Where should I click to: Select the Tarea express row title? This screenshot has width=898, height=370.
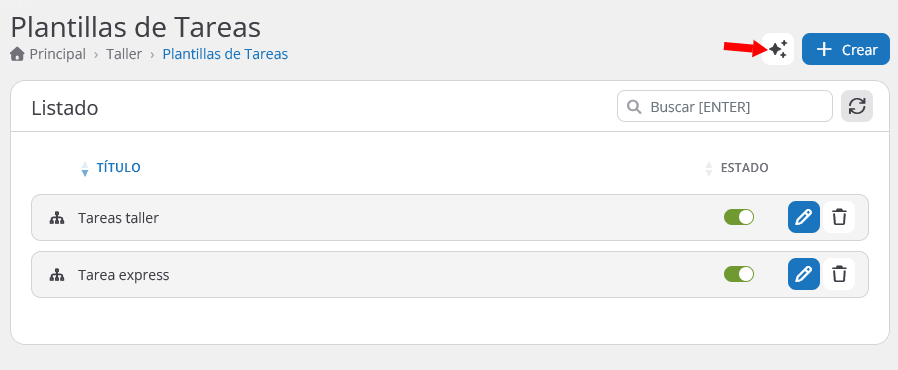coord(124,275)
